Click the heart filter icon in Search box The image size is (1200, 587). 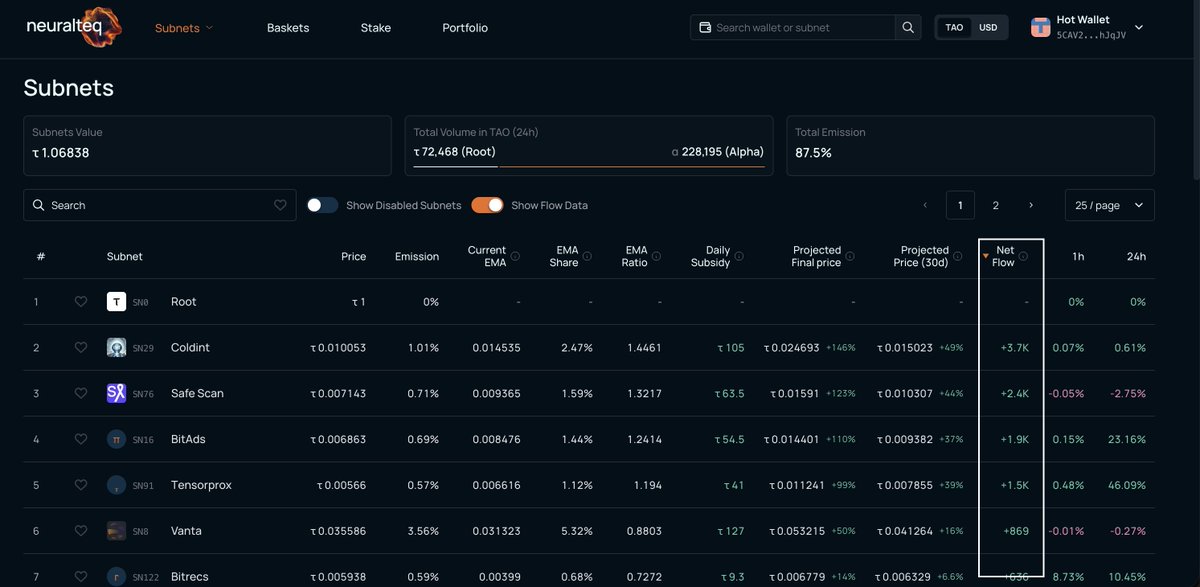(280, 205)
